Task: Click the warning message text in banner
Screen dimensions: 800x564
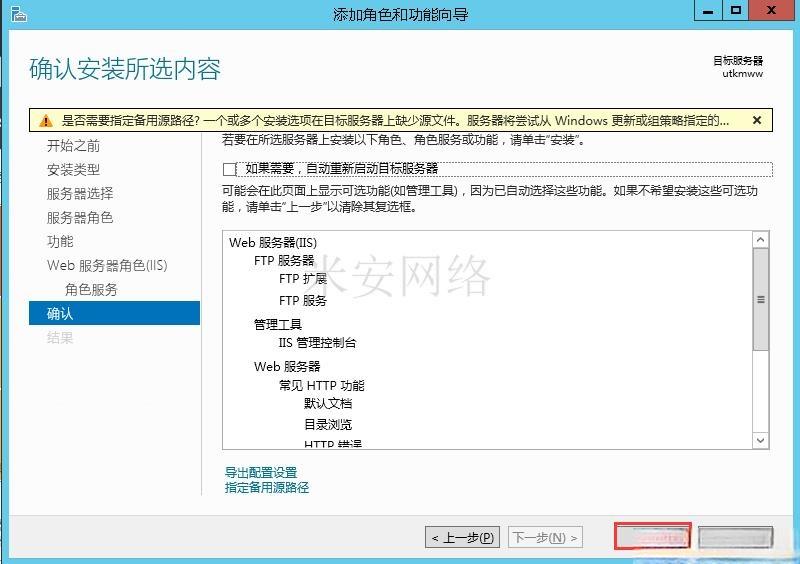Action: (x=395, y=120)
